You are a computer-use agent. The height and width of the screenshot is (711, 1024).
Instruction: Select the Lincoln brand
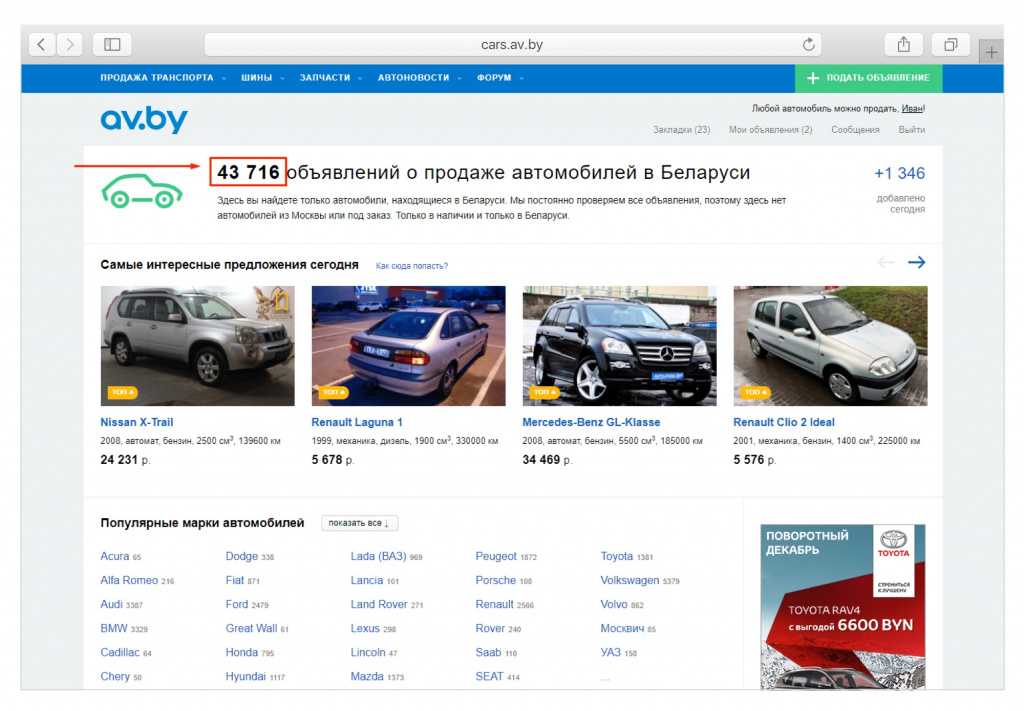[368, 653]
